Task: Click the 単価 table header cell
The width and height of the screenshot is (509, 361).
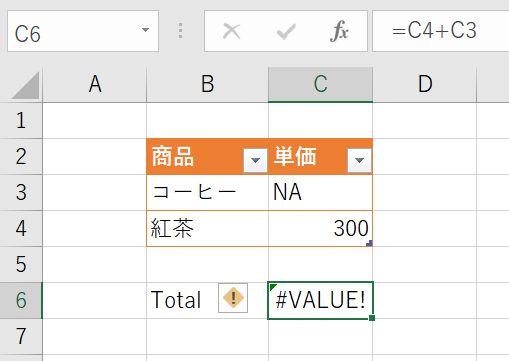Action: click(320, 157)
